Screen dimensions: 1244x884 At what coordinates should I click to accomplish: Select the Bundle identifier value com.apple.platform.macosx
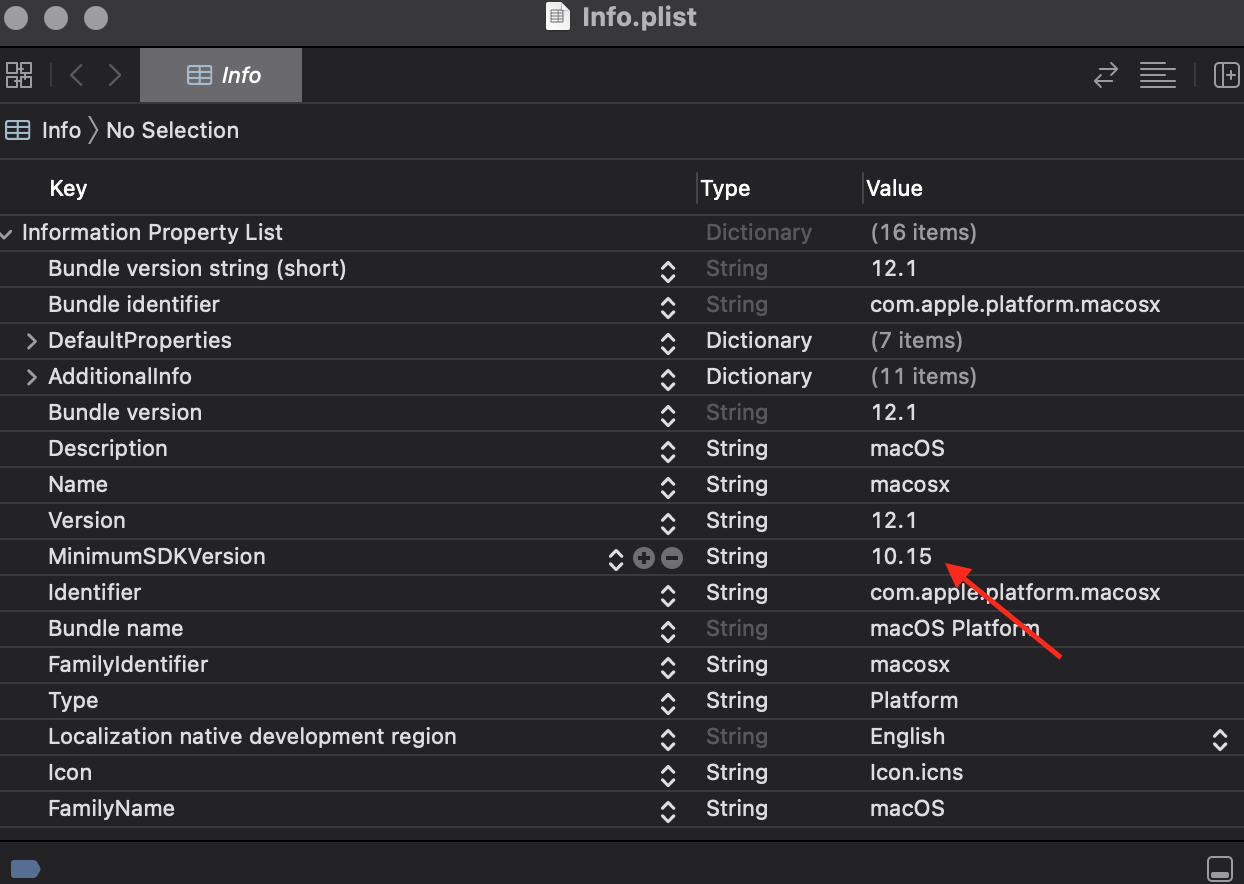1015,305
